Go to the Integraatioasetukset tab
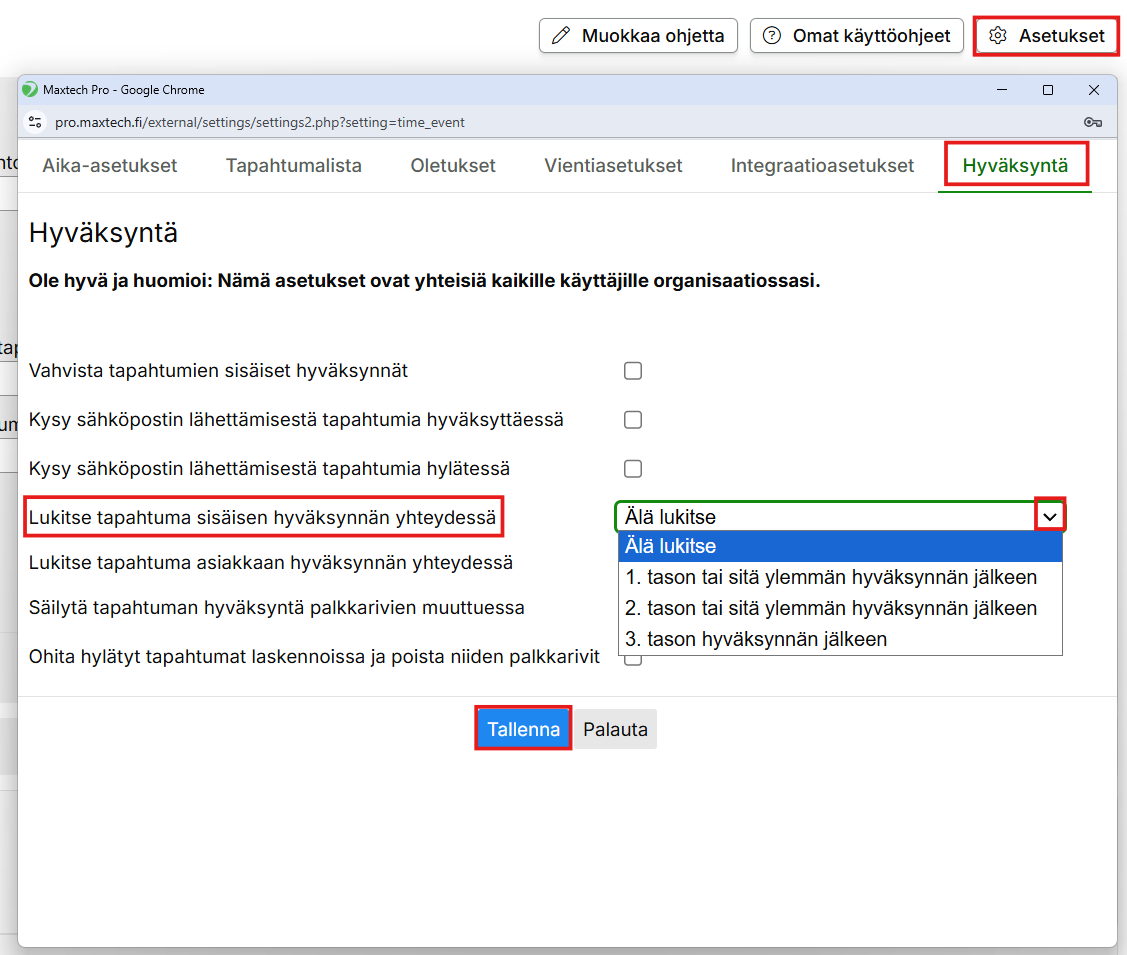Image resolution: width=1127 pixels, height=955 pixels. pos(822,166)
